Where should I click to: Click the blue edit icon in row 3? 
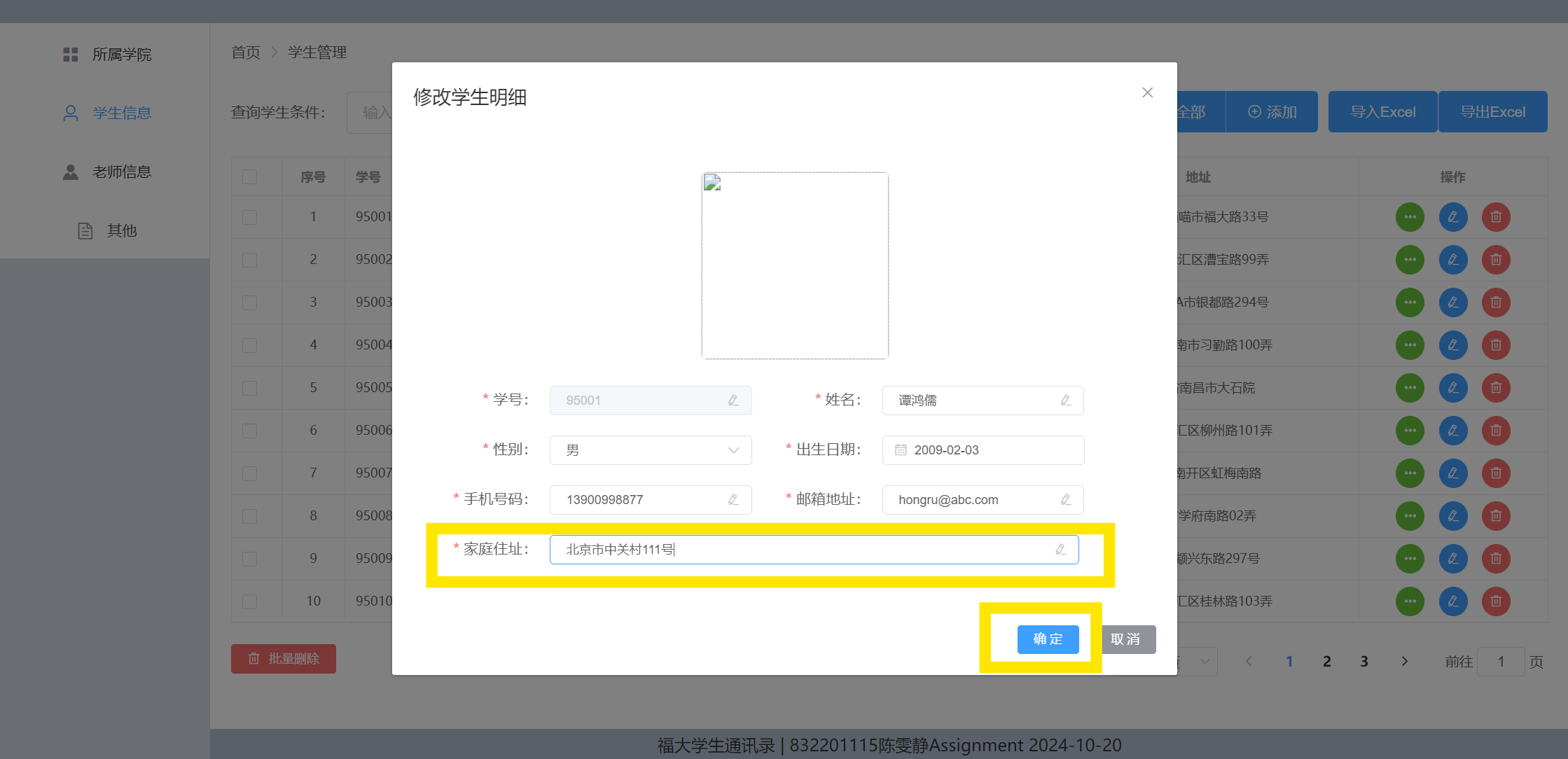click(1453, 302)
